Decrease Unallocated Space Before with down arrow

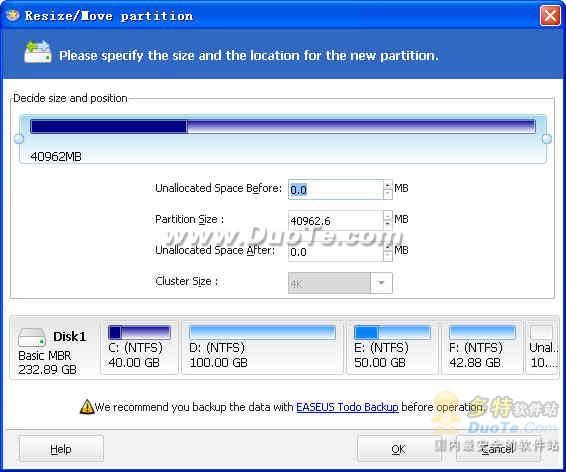click(x=387, y=194)
